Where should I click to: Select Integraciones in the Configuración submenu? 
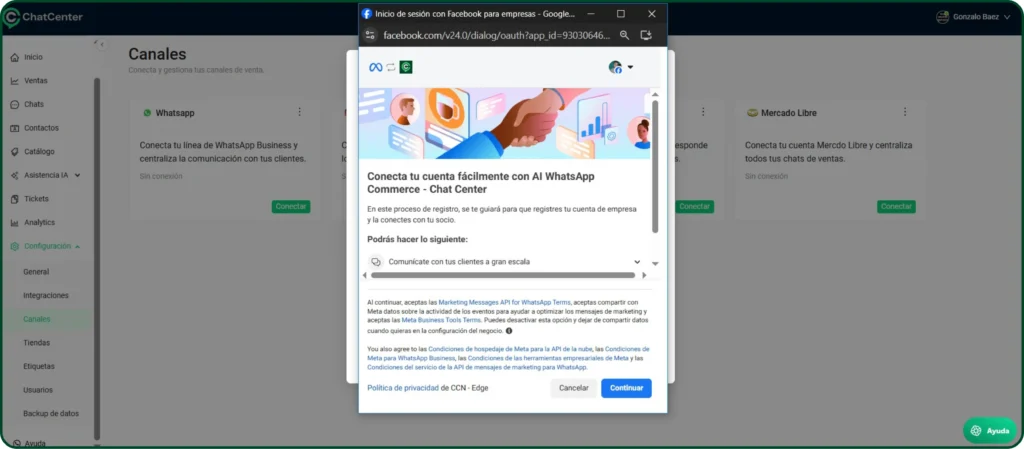(46, 295)
